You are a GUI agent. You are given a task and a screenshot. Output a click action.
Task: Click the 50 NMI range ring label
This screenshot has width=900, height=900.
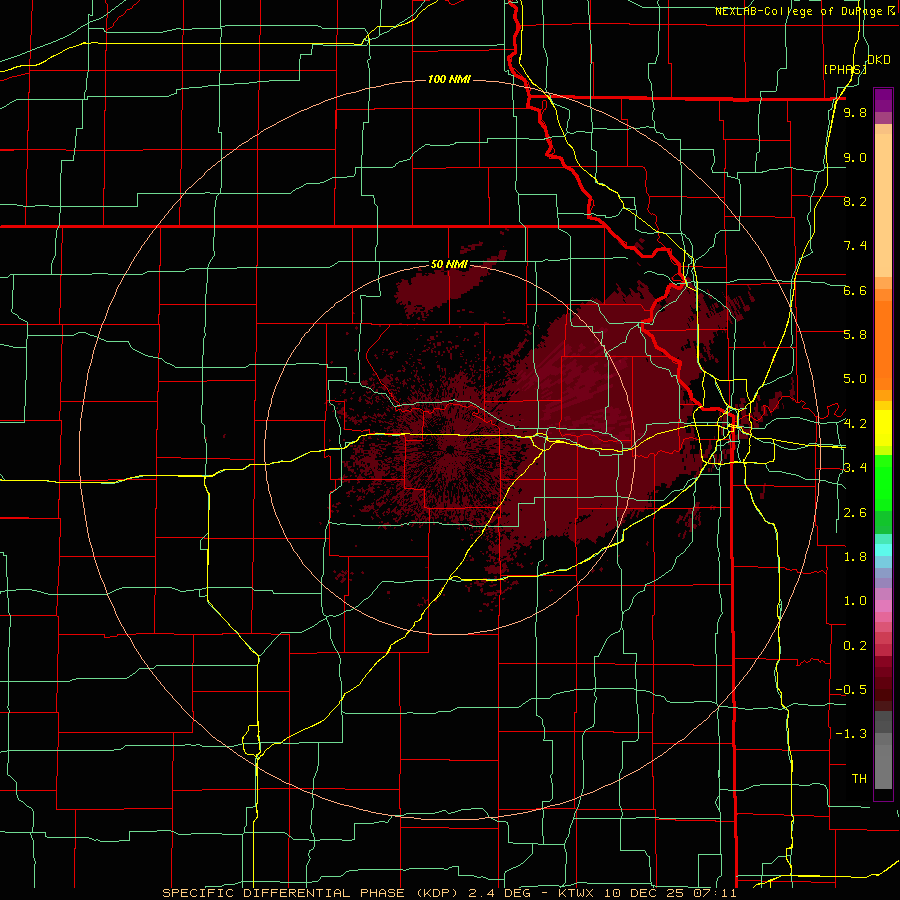[x=449, y=265]
